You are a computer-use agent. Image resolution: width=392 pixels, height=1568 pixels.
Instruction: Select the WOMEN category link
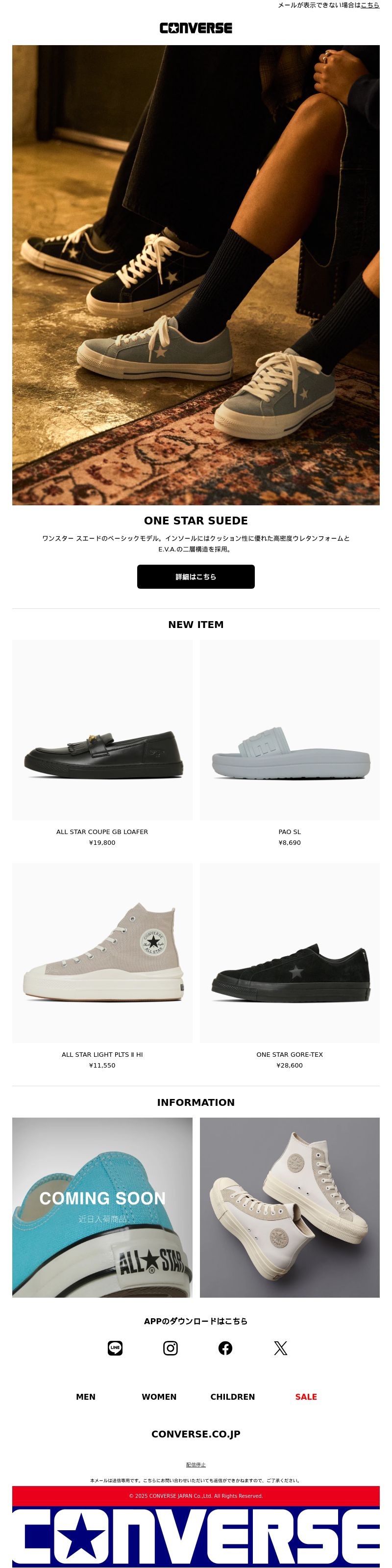pyautogui.click(x=159, y=1397)
